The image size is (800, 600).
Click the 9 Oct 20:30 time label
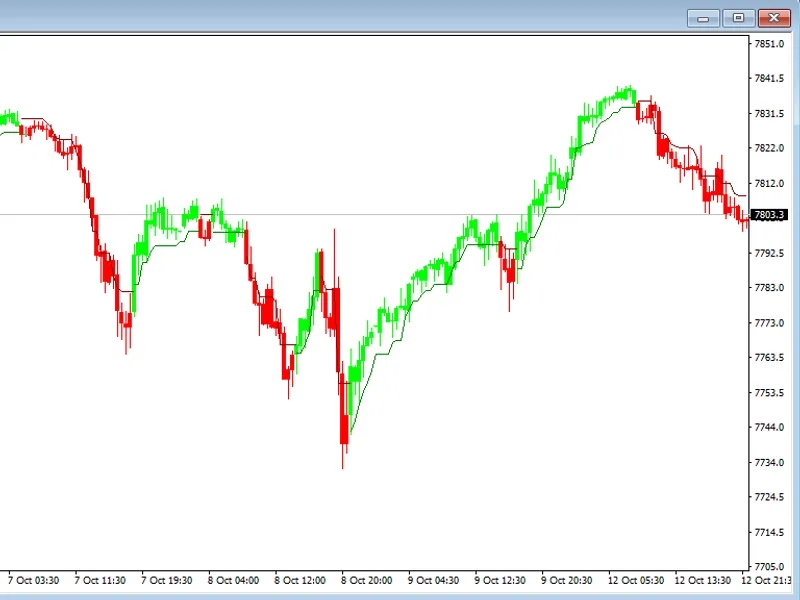[567, 581]
